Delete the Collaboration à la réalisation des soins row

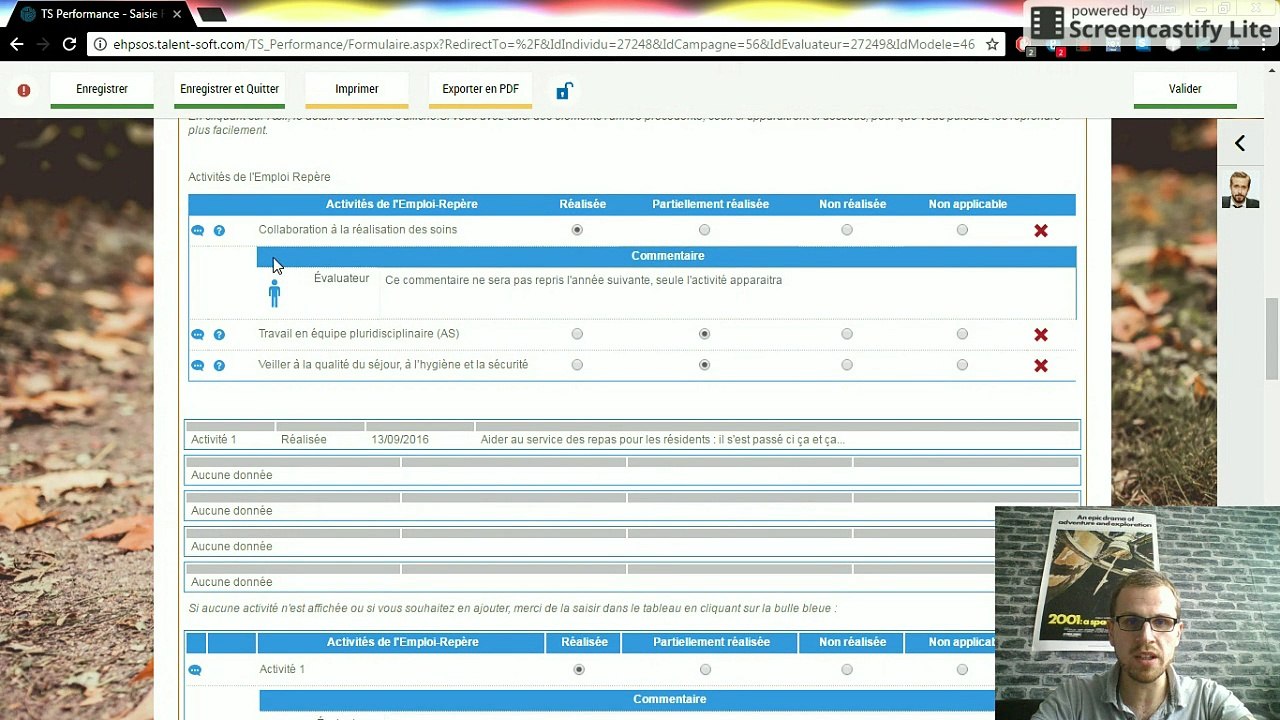[1041, 230]
